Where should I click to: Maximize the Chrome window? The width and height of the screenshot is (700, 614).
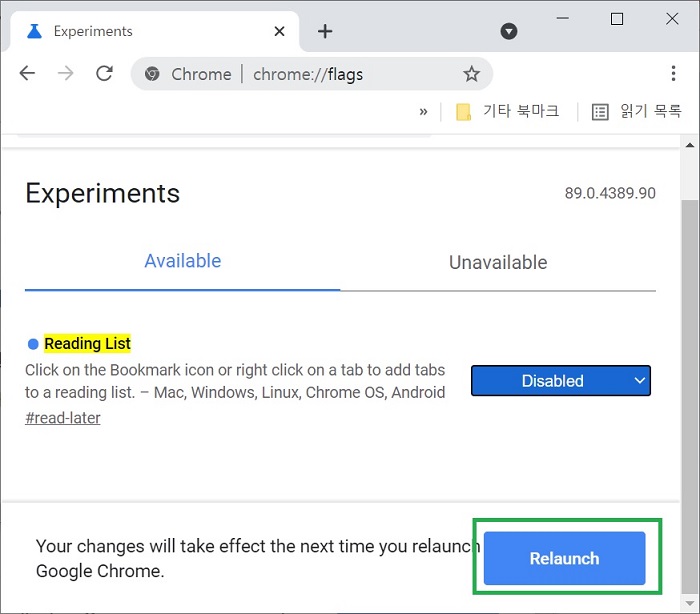[x=617, y=19]
